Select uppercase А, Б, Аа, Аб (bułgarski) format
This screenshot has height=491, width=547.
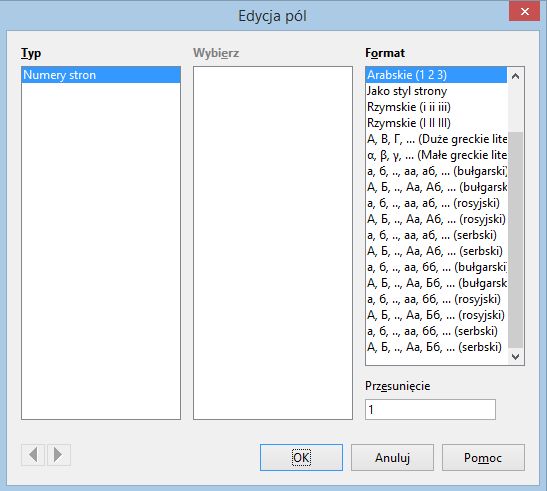pos(436,187)
